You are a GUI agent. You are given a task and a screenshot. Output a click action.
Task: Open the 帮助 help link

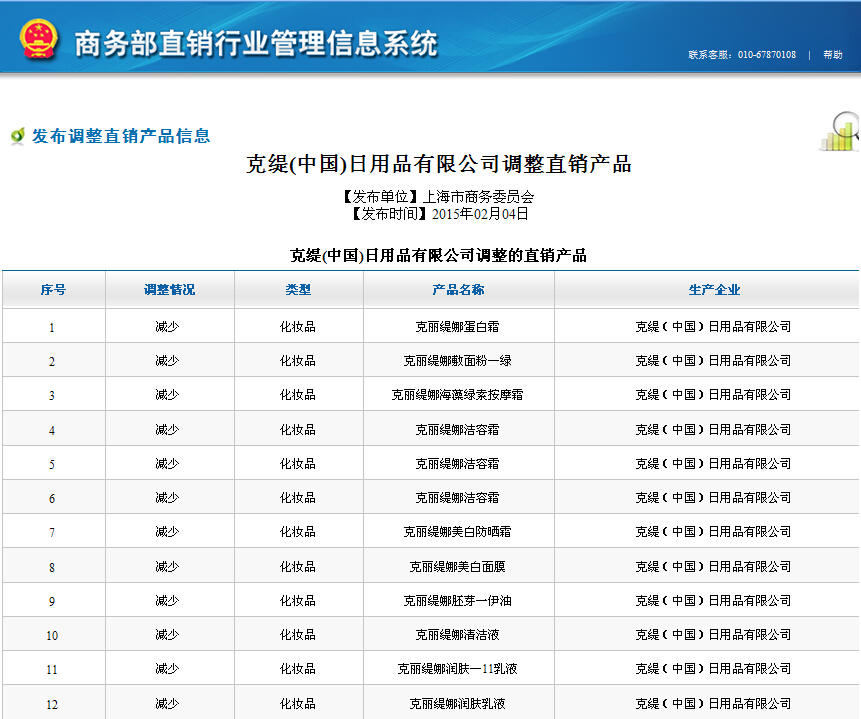pyautogui.click(x=832, y=55)
